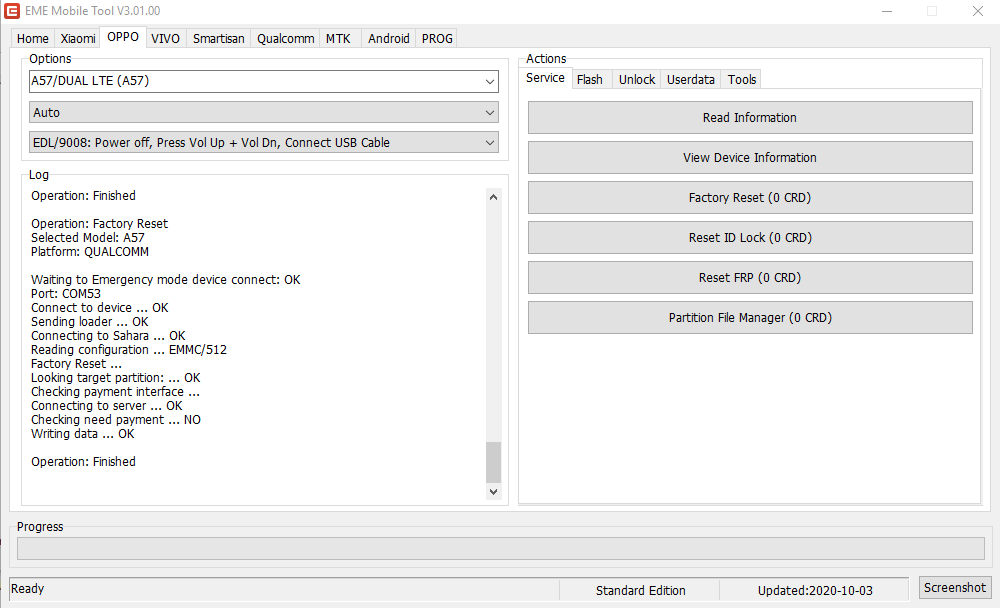Image resolution: width=1000 pixels, height=608 pixels.
Task: Click the log scrollbar up arrow
Action: pos(493,197)
